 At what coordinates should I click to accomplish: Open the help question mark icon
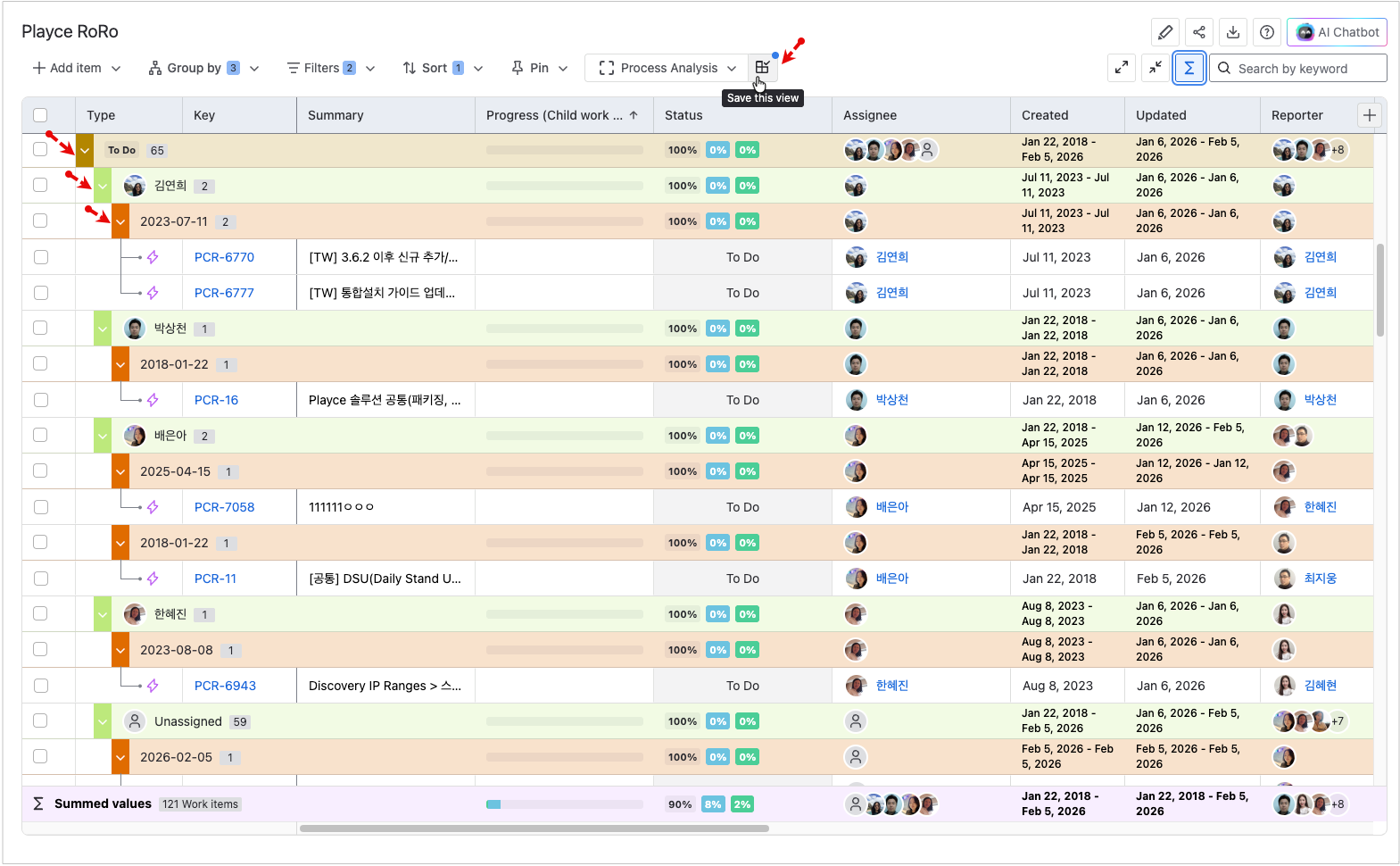tap(1266, 32)
